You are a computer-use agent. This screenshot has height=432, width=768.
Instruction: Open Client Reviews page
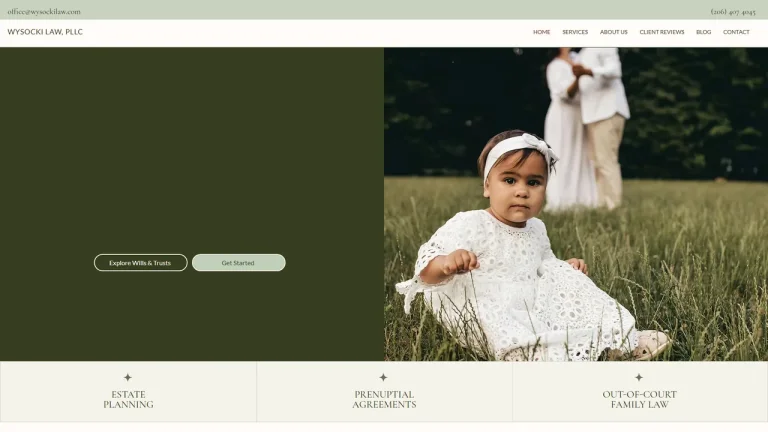tap(662, 32)
